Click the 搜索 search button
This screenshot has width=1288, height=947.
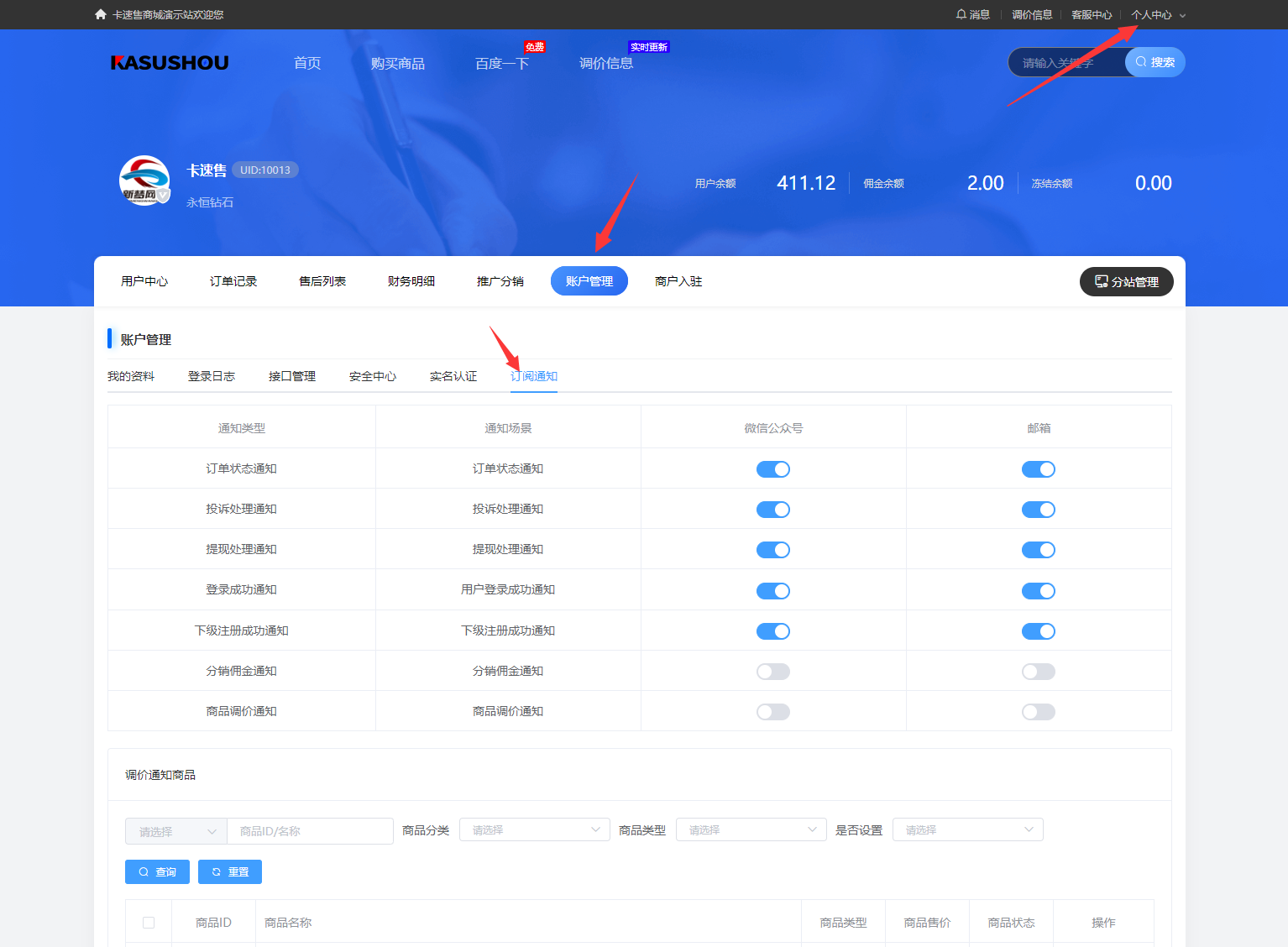click(1155, 62)
